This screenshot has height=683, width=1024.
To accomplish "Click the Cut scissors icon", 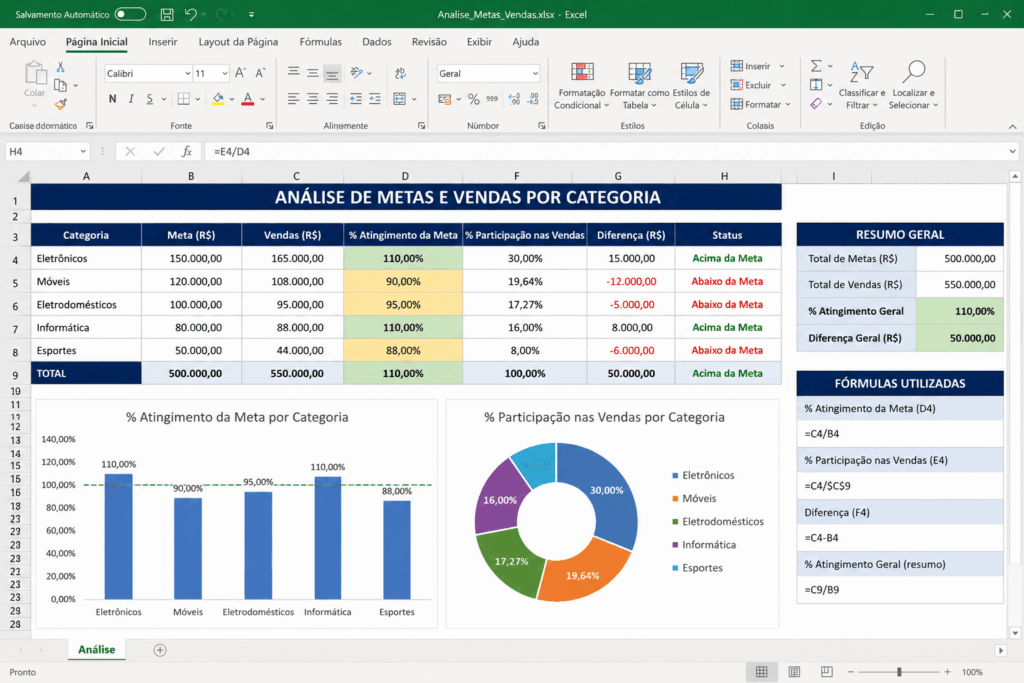I will pos(60,67).
